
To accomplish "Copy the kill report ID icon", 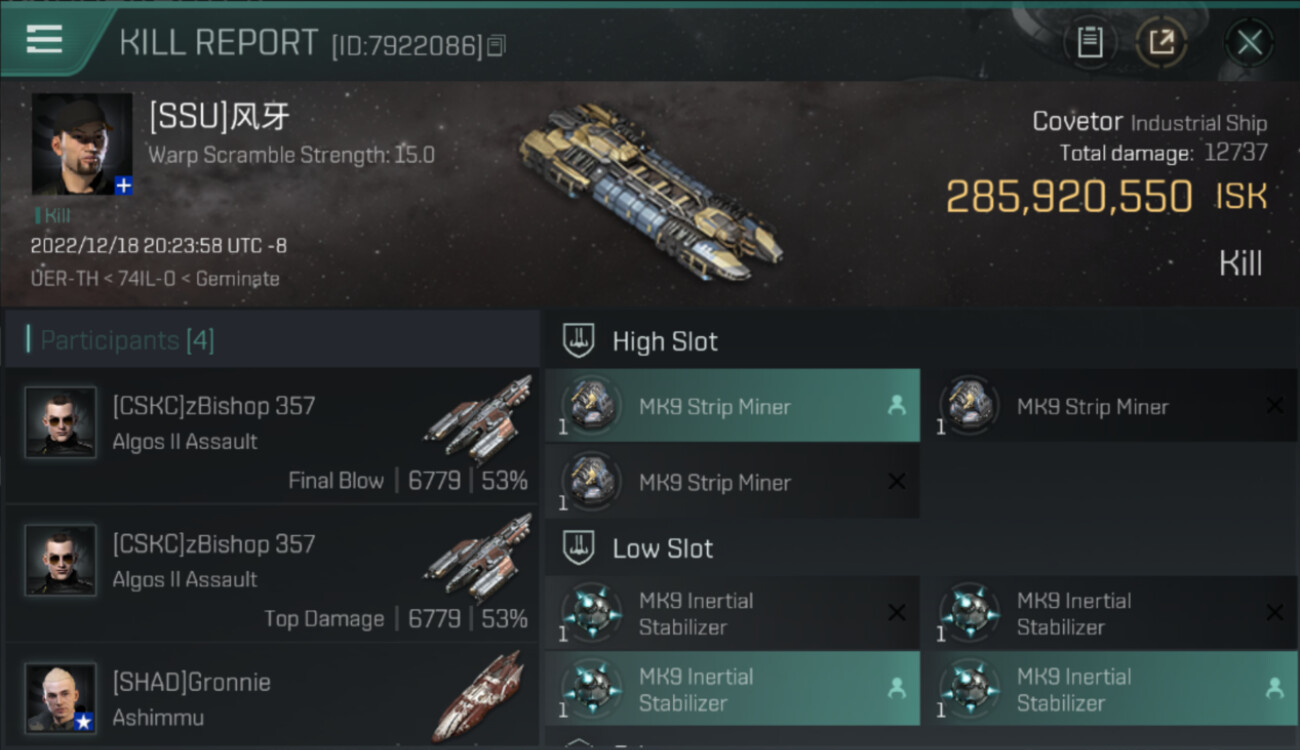I will (497, 45).
